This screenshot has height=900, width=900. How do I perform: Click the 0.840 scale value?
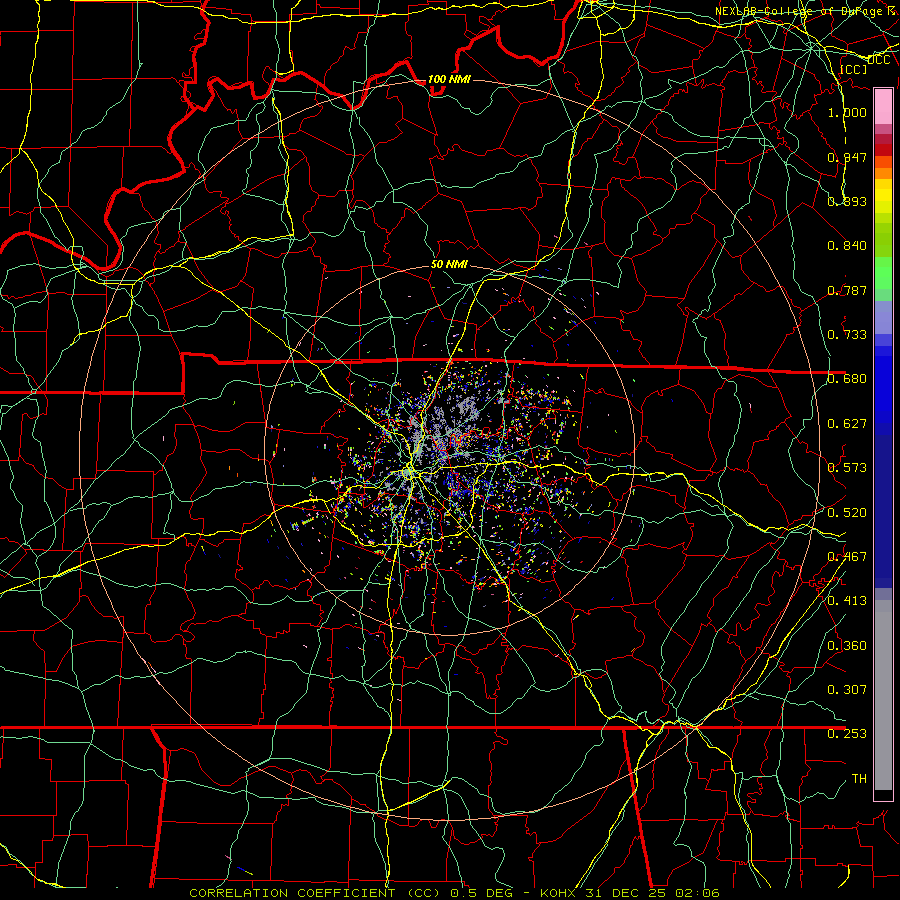click(847, 246)
